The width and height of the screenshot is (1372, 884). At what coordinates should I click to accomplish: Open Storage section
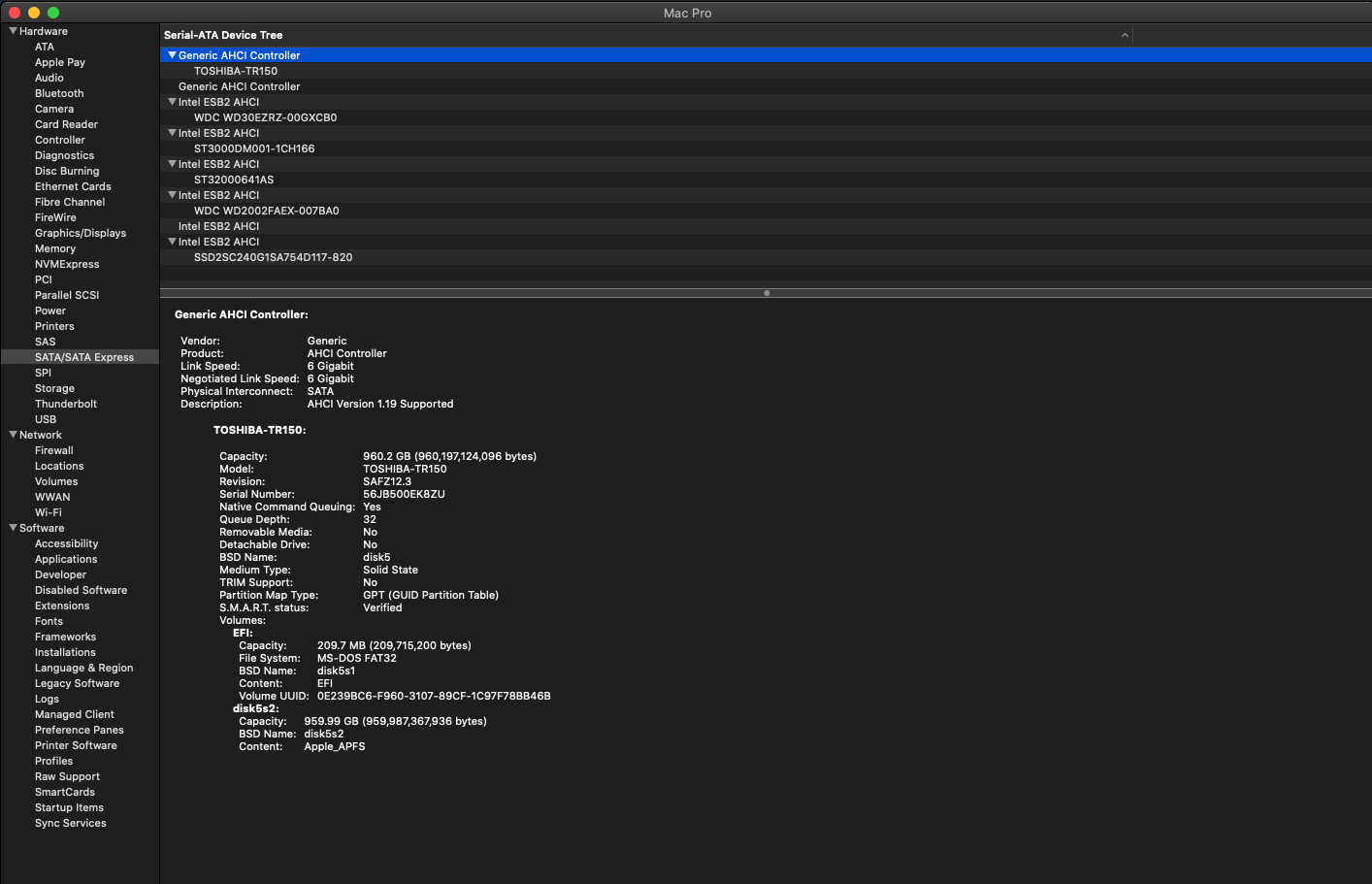pos(54,388)
